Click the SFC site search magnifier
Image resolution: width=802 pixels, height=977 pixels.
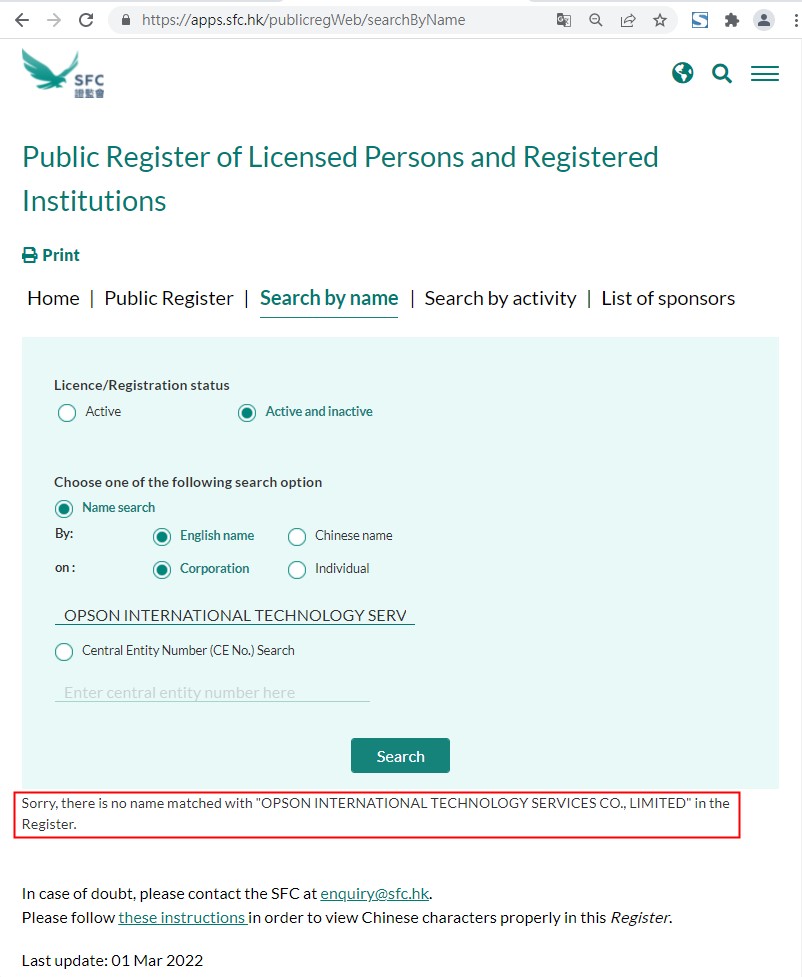point(722,73)
